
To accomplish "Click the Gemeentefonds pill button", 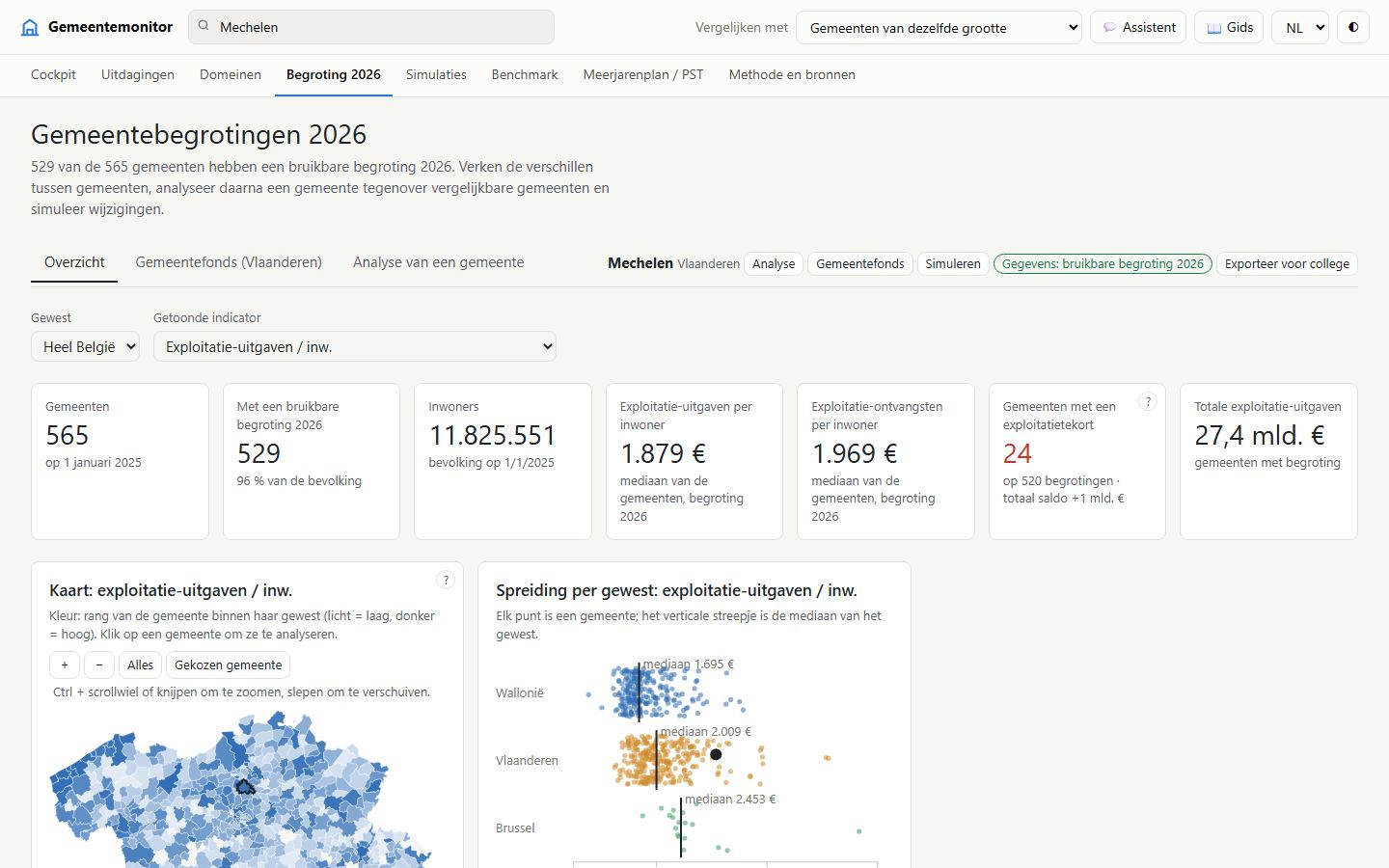I will (860, 263).
